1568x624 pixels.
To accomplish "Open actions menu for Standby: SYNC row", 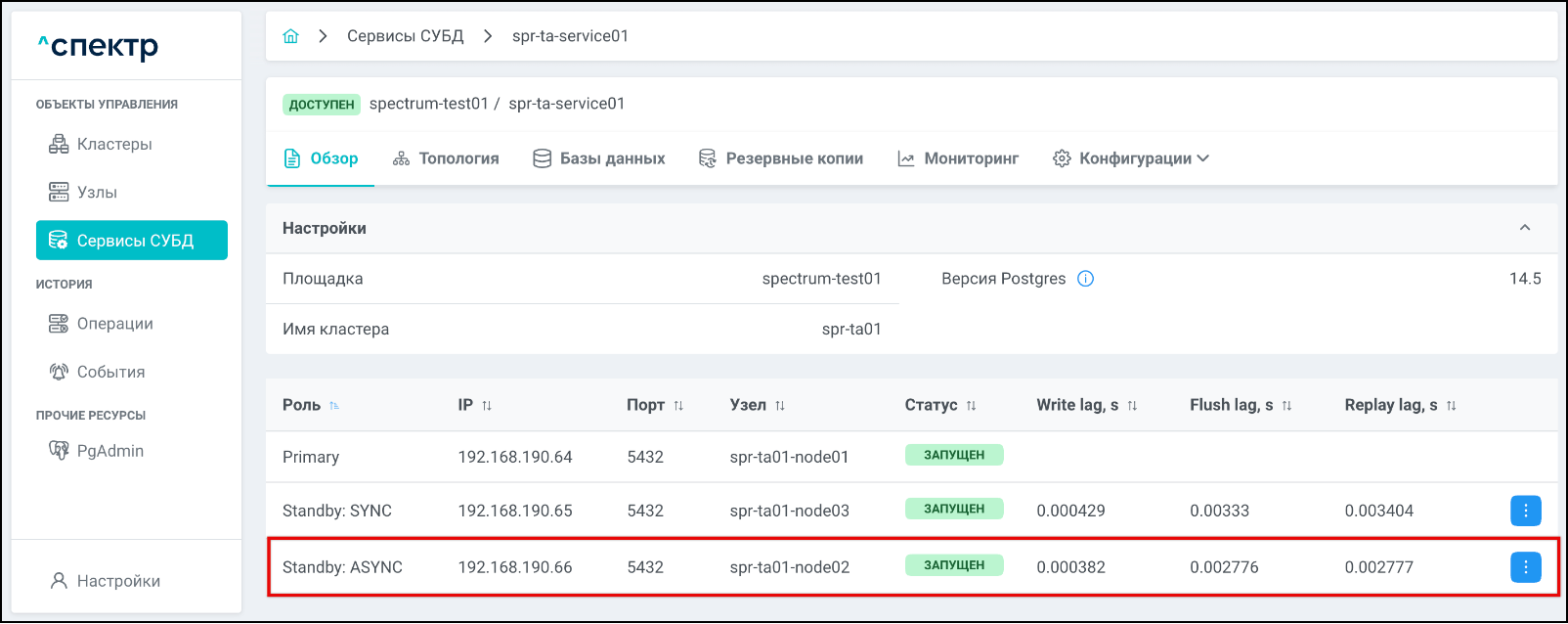I will (x=1525, y=511).
